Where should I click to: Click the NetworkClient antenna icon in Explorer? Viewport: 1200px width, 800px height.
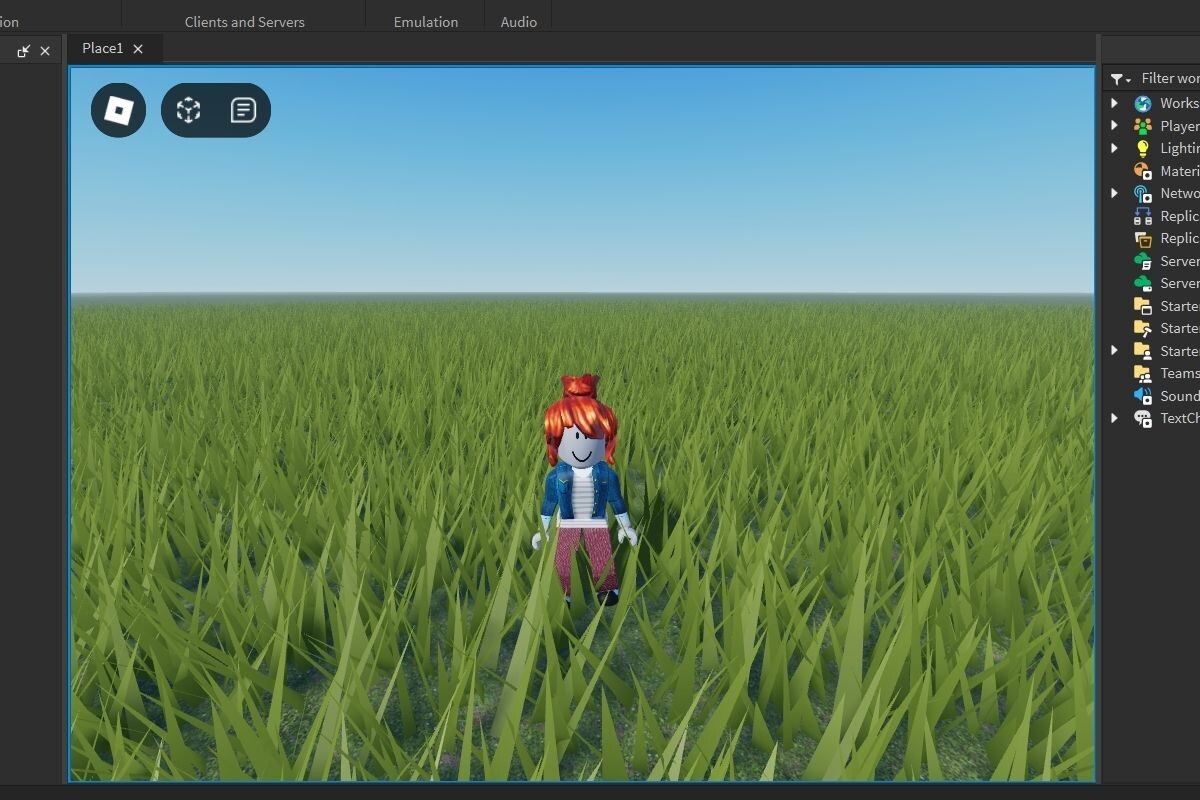[1143, 193]
